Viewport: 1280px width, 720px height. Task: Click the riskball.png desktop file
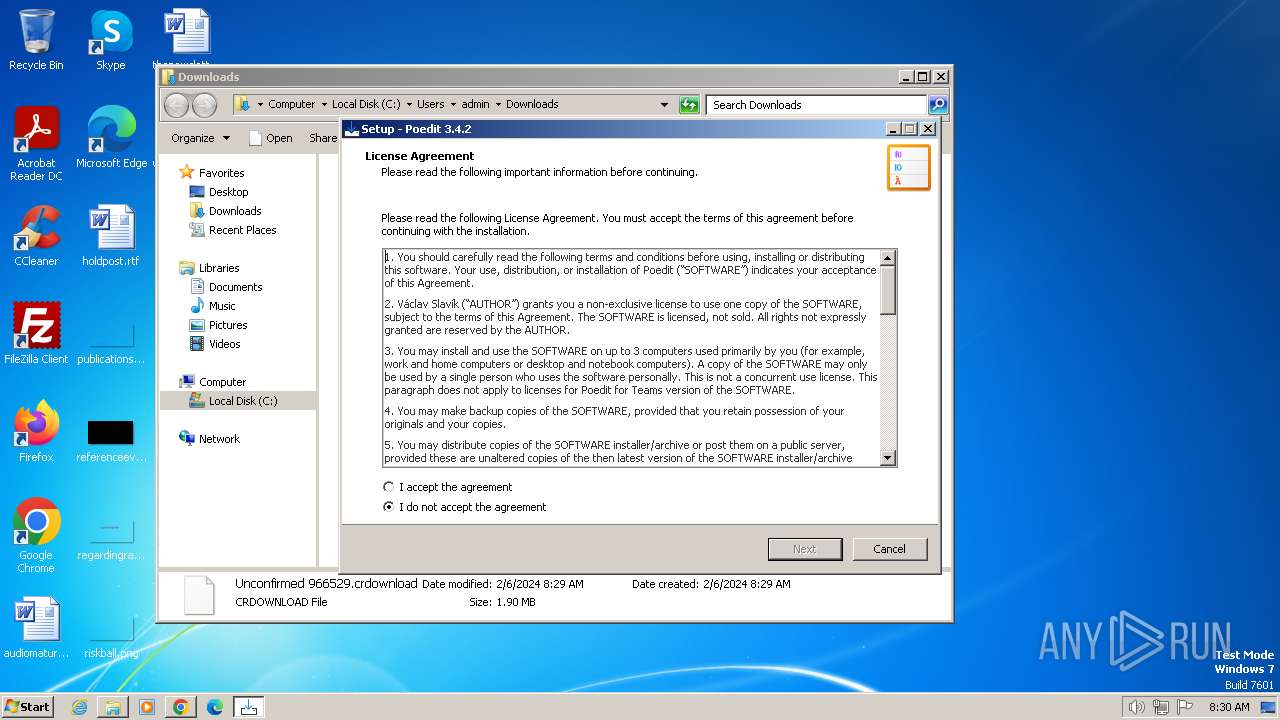click(x=111, y=636)
